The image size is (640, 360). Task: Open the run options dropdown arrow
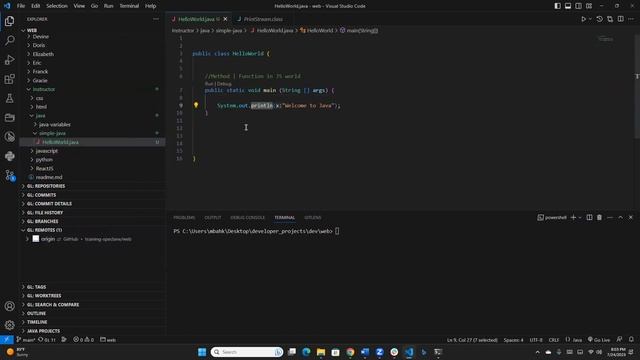[x=590, y=19]
